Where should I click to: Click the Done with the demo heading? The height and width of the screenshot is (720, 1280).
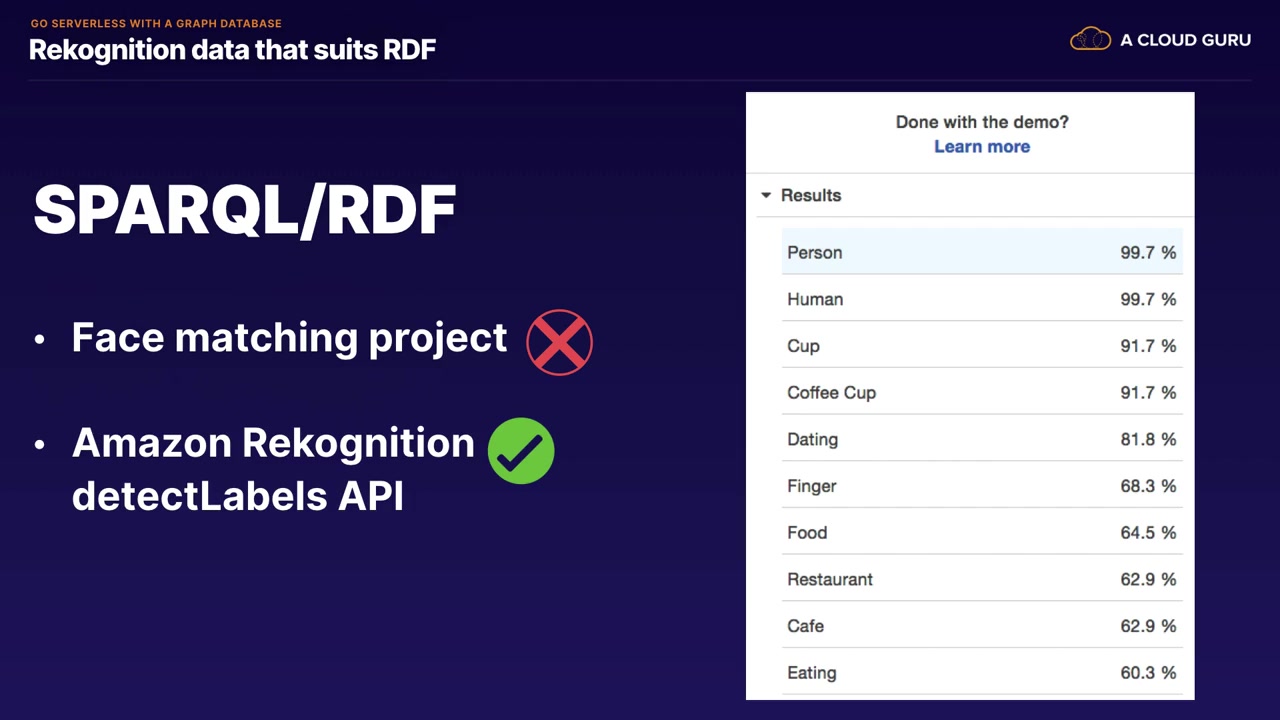pyautogui.click(x=981, y=122)
